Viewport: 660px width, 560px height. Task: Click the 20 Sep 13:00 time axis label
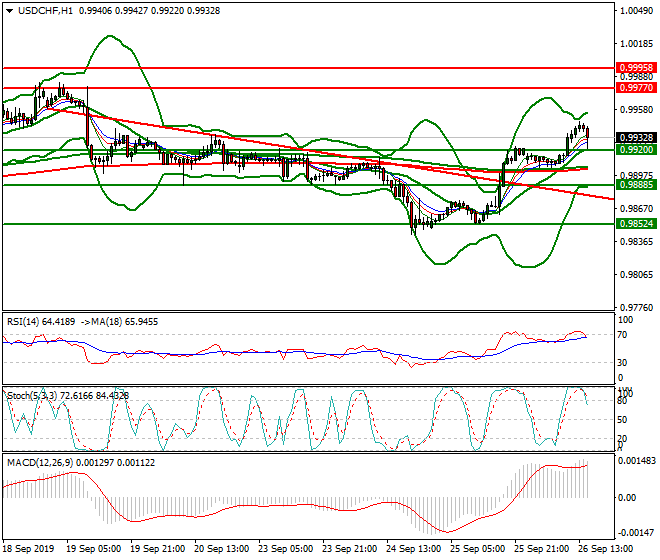(x=222, y=549)
